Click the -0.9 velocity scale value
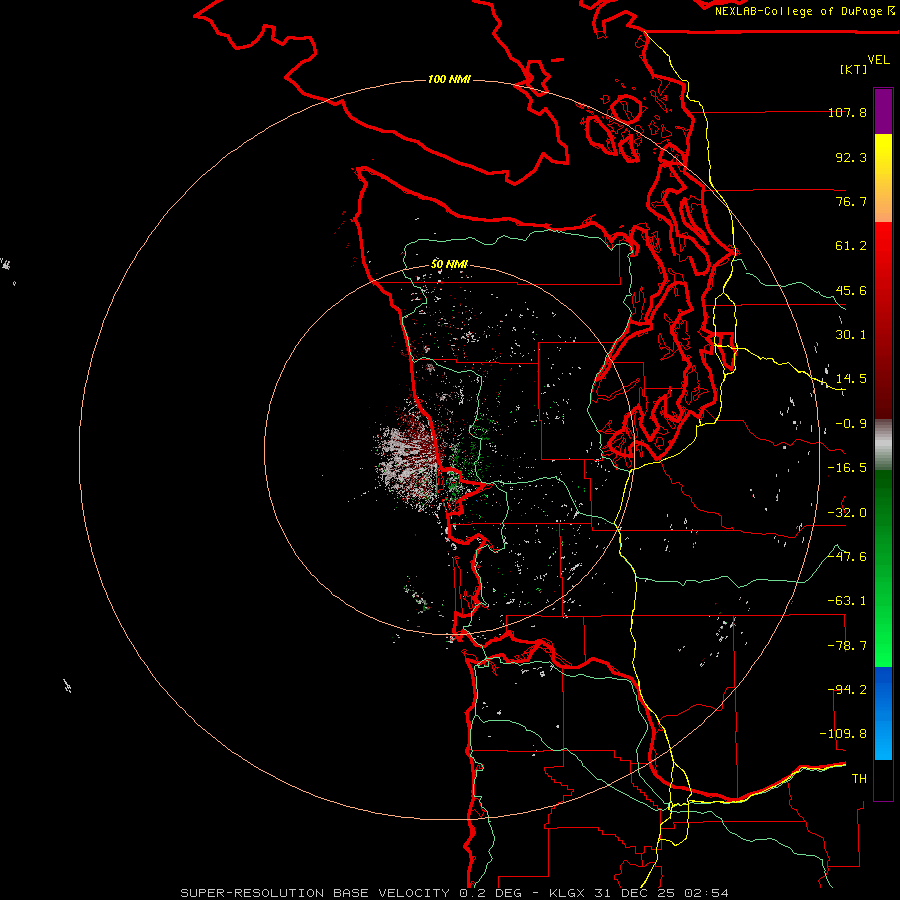Image resolution: width=900 pixels, height=900 pixels. click(851, 424)
